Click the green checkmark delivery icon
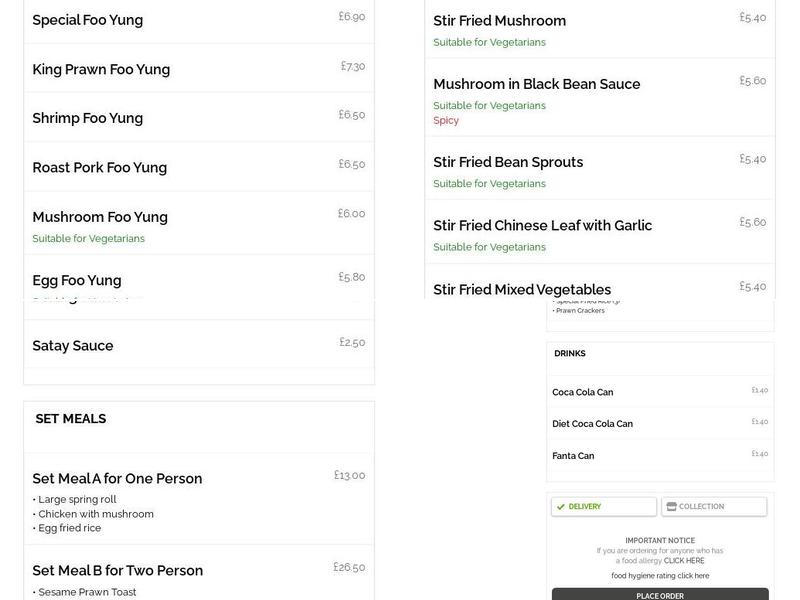Screen dimensions: 800x600 pyautogui.click(x=560, y=507)
